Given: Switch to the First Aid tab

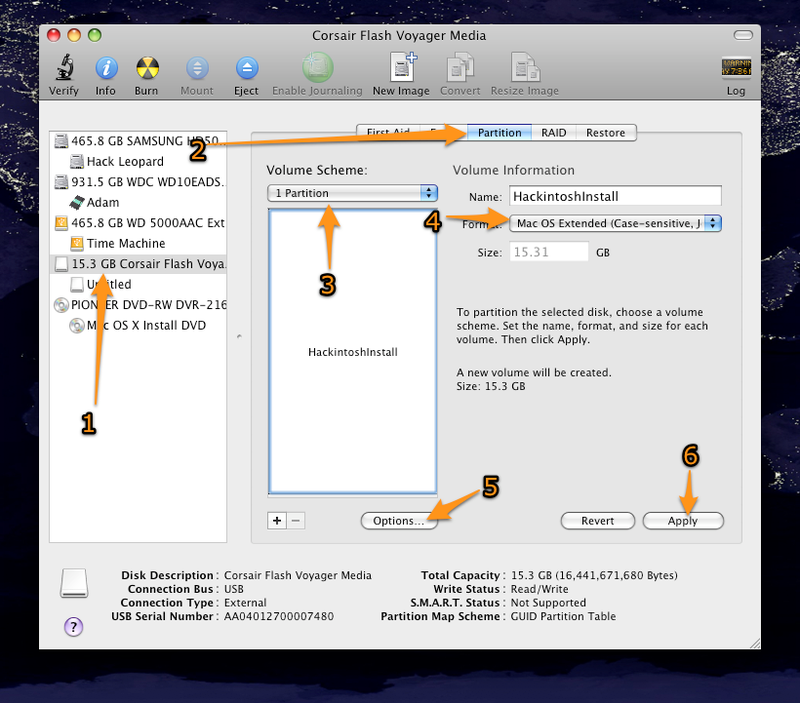Looking at the screenshot, I should coord(388,133).
